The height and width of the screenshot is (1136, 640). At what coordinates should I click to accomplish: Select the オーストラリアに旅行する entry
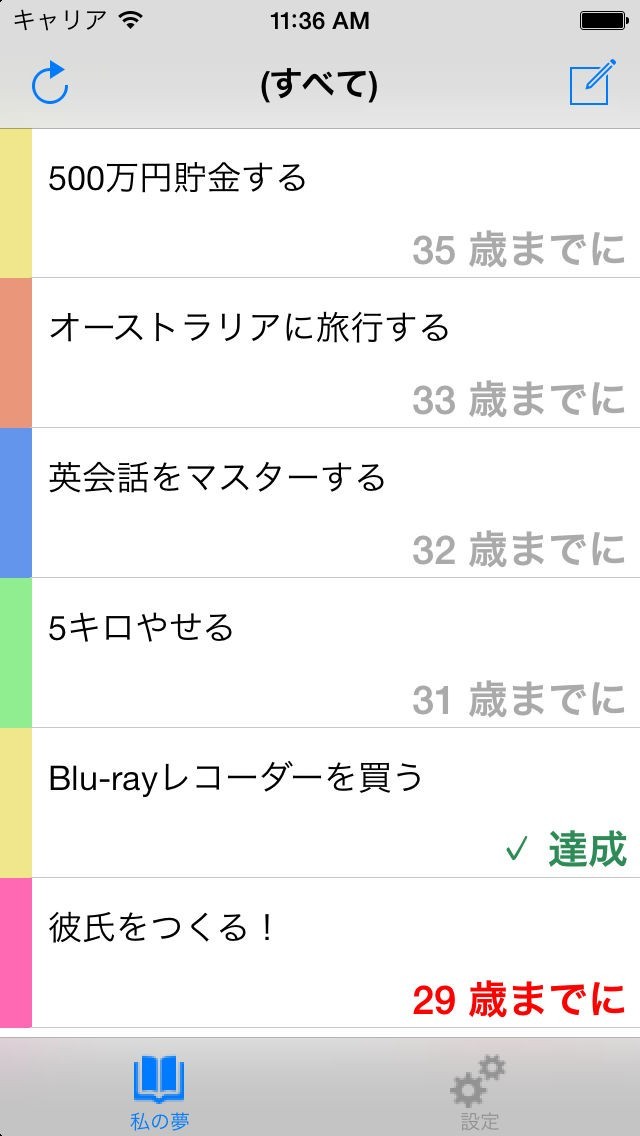(250, 328)
